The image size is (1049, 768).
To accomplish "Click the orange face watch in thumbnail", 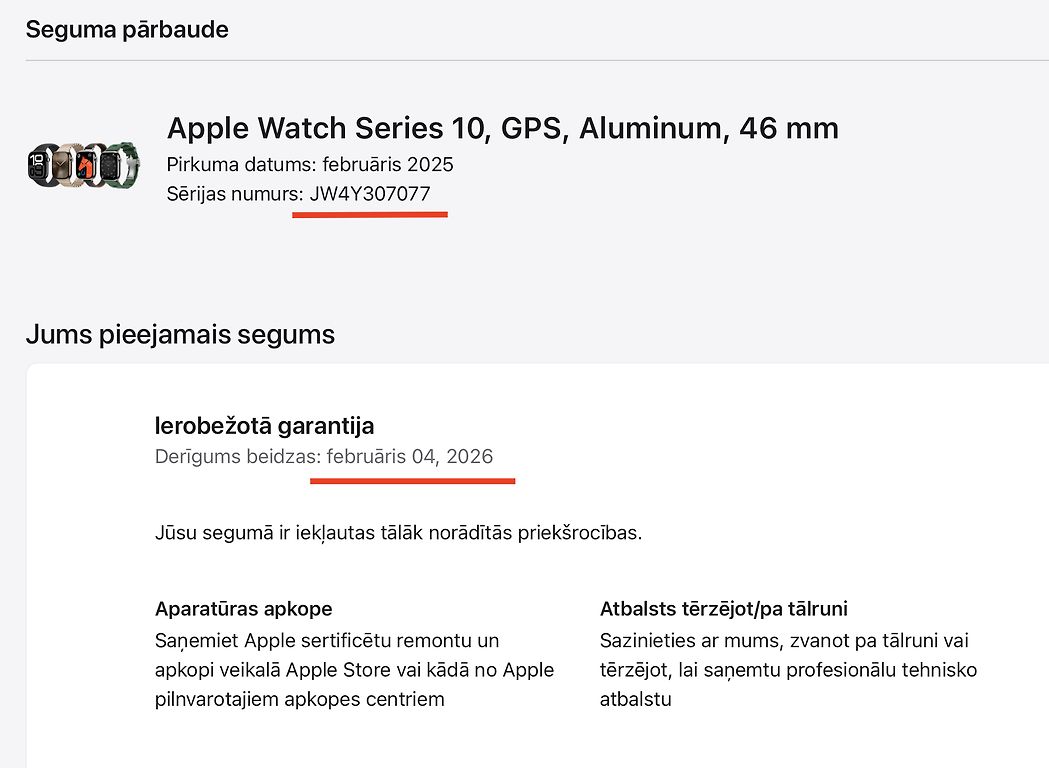I will (88, 165).
